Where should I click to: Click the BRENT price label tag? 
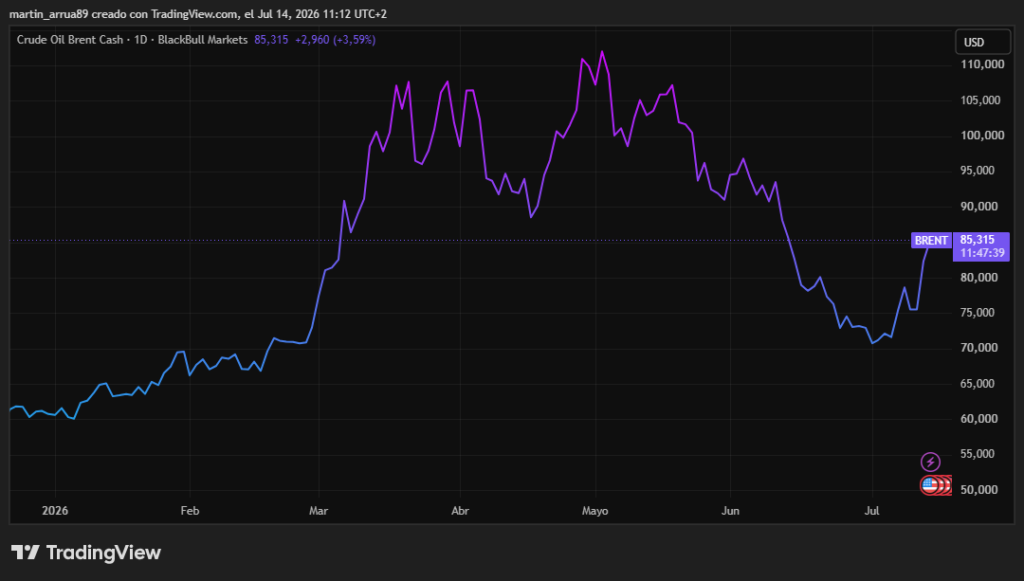931,240
